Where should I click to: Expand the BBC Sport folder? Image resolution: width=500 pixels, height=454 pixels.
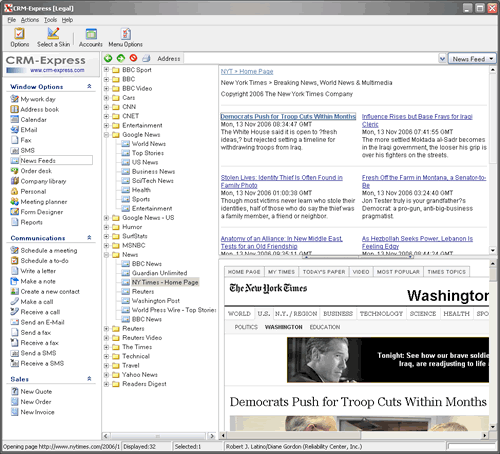point(106,70)
